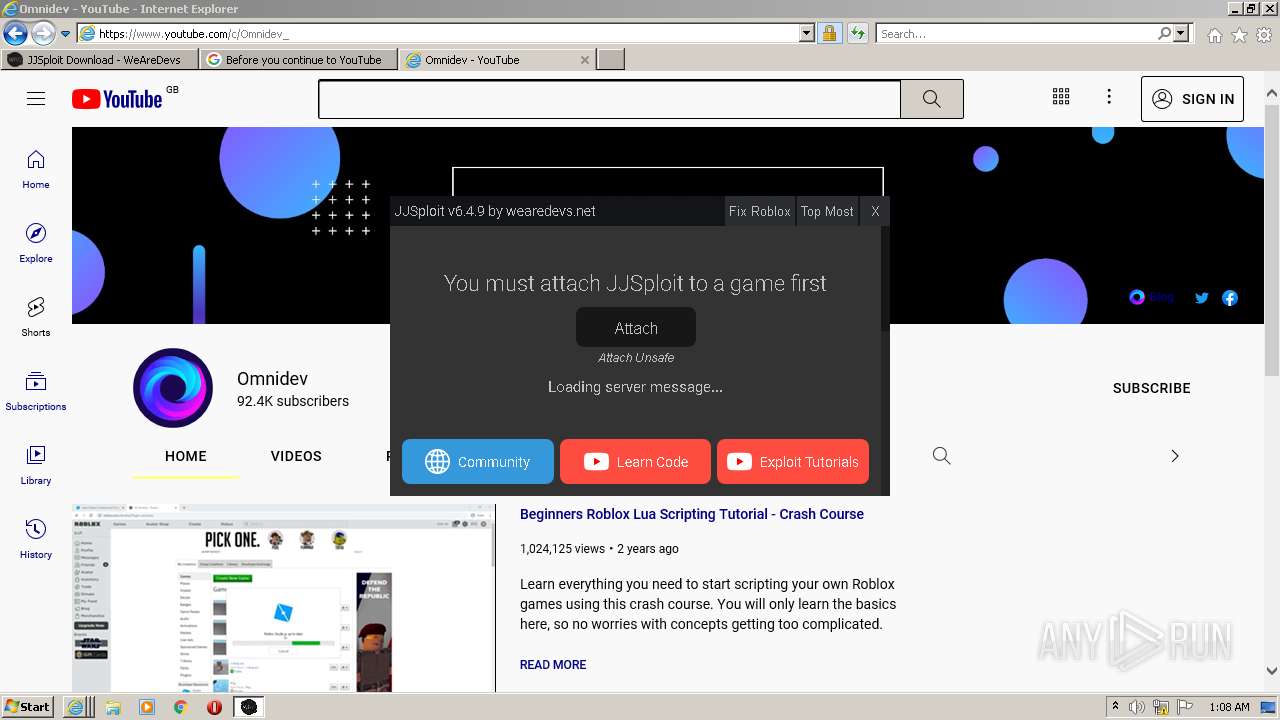Click the YouTube SIGN IN button
This screenshot has width=1280, height=720.
click(x=1192, y=99)
